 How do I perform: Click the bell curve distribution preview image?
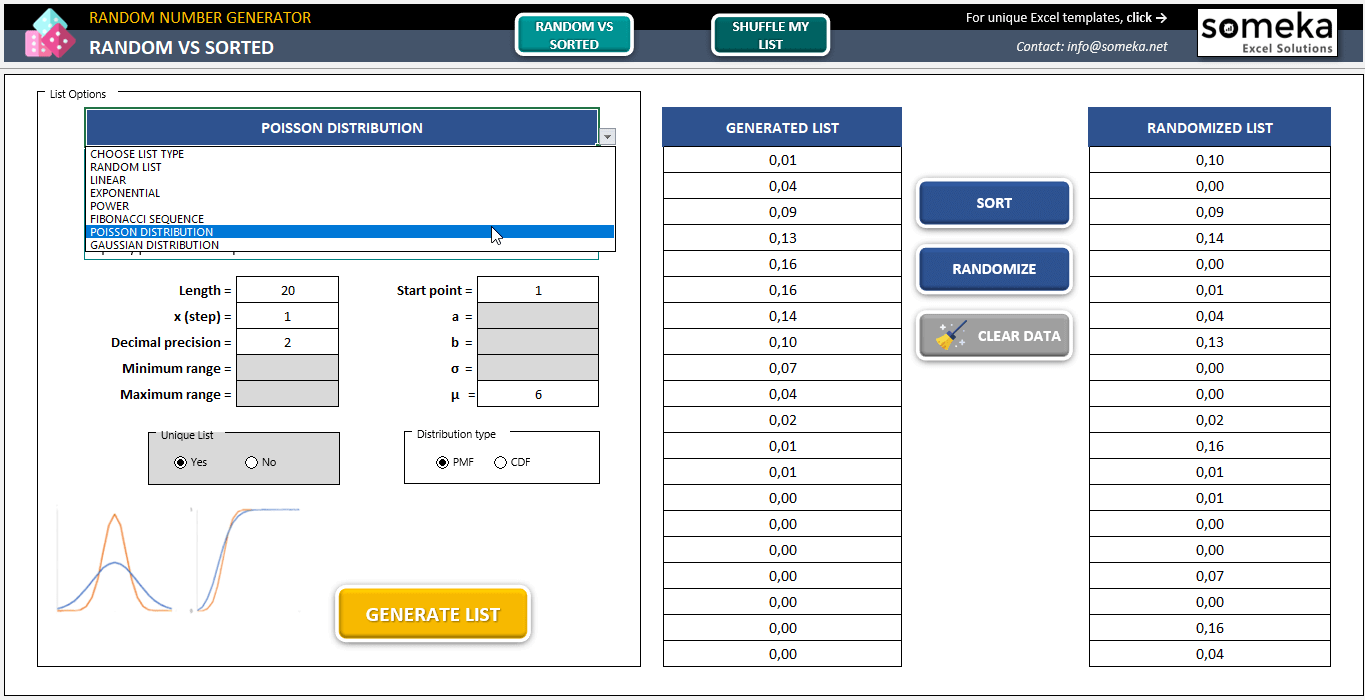coord(115,560)
